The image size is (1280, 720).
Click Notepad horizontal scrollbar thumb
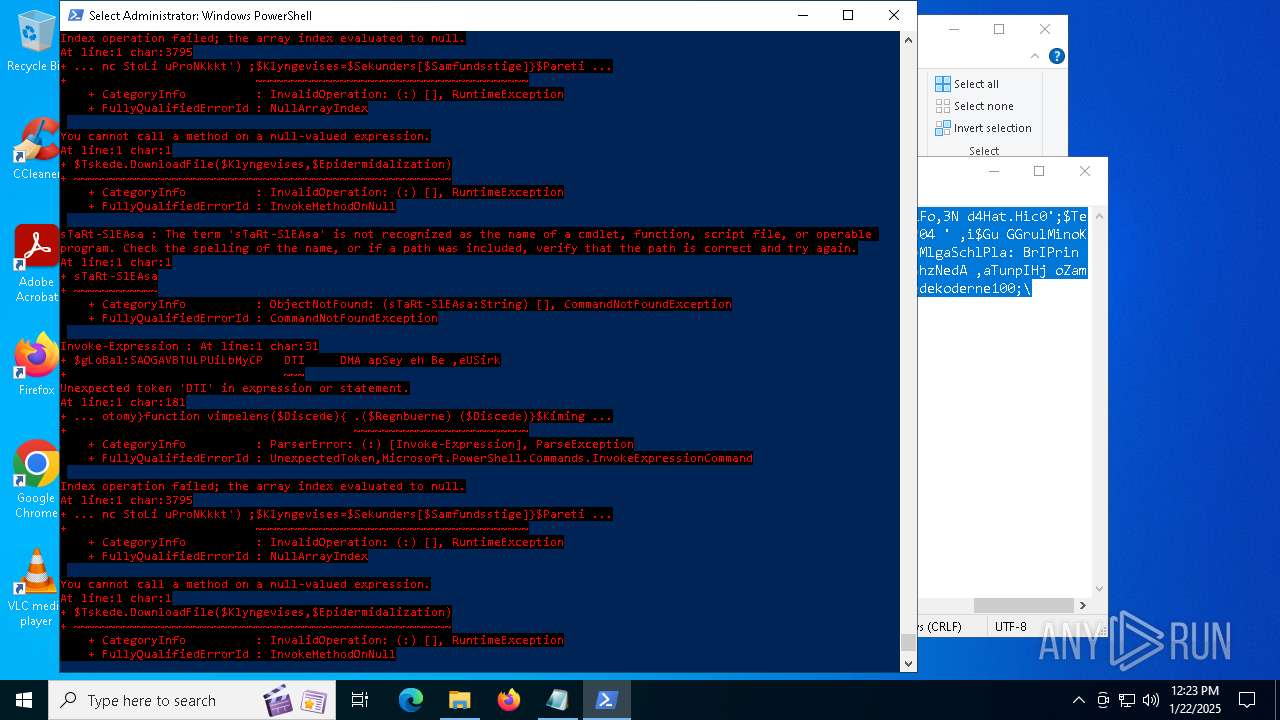click(1023, 605)
